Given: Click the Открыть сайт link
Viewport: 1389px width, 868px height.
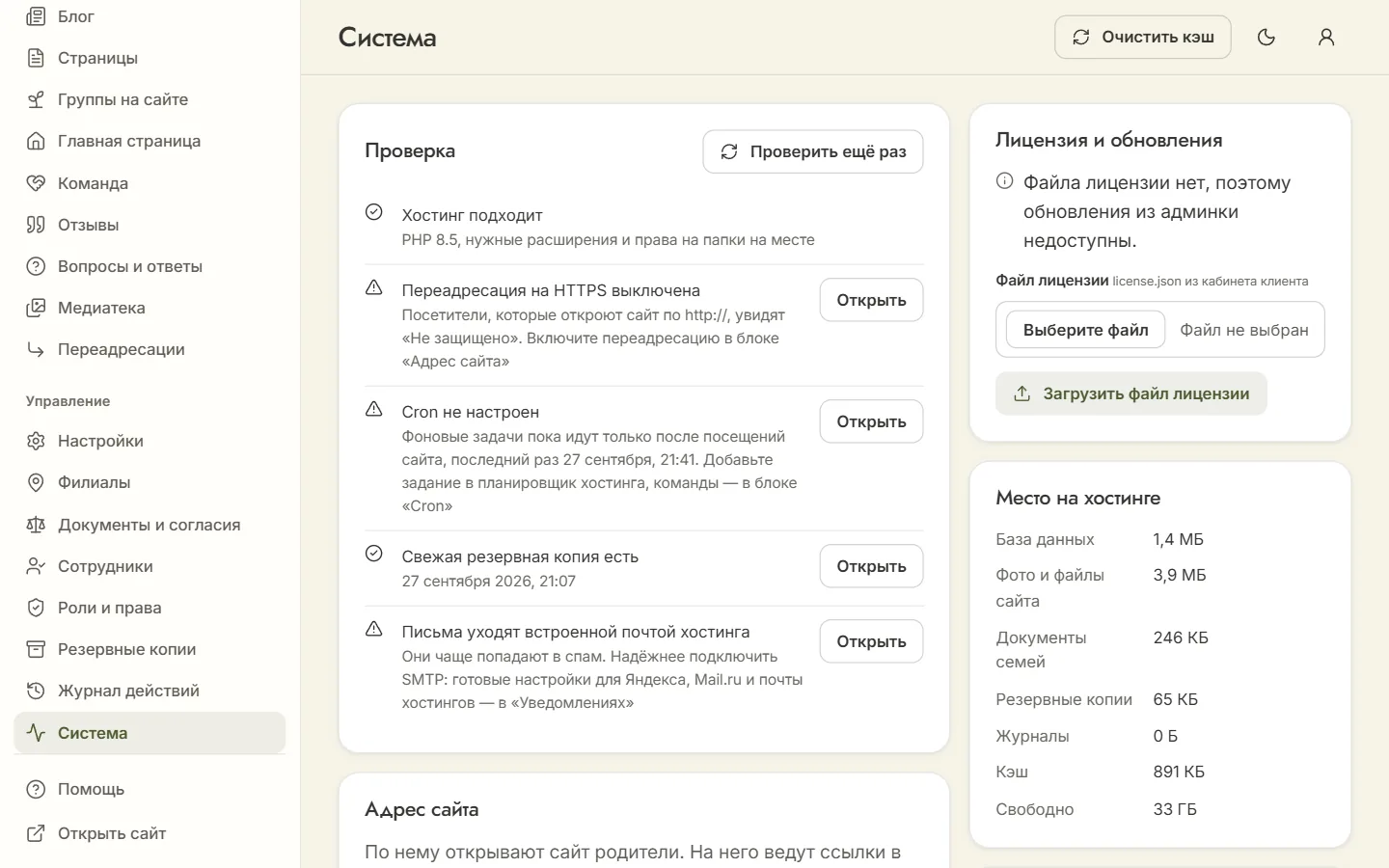Looking at the screenshot, I should click(150, 833).
